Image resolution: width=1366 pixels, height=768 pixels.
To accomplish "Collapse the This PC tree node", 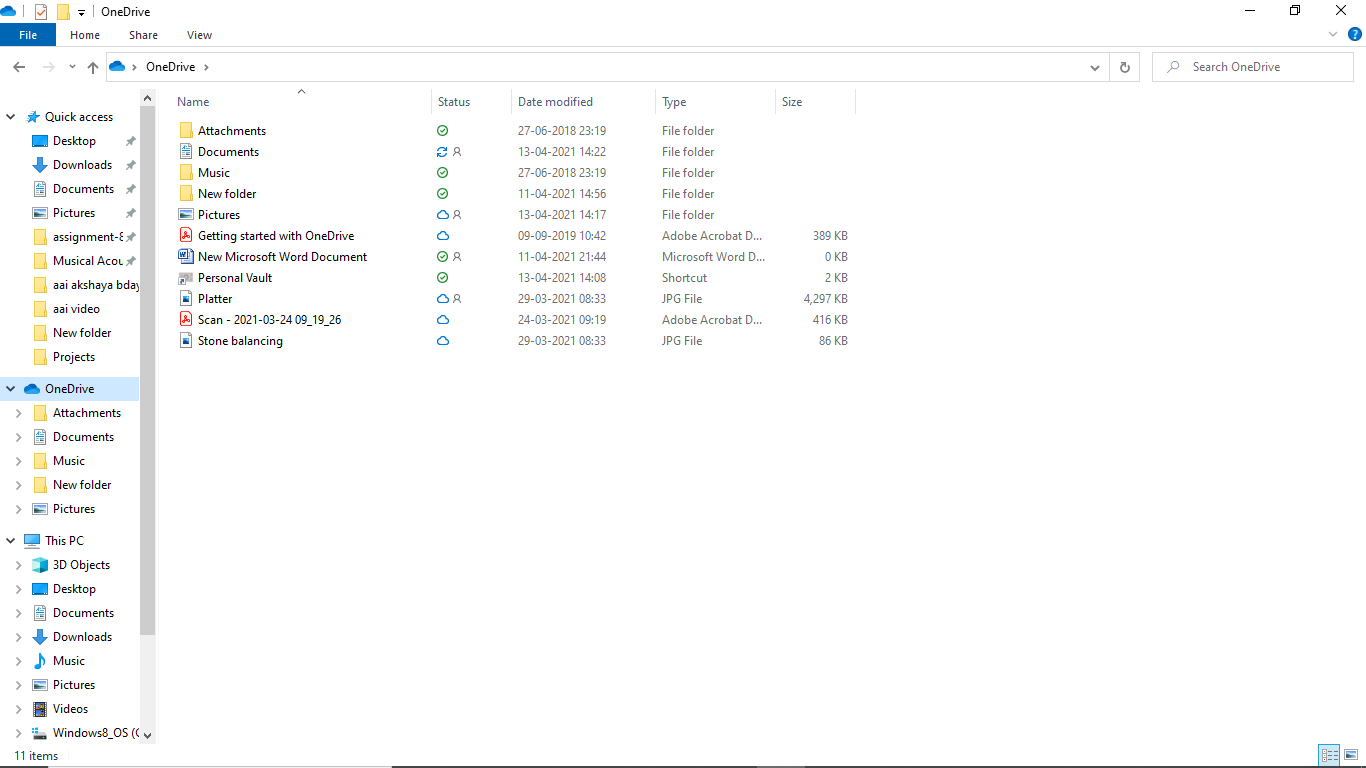I will coord(11,541).
